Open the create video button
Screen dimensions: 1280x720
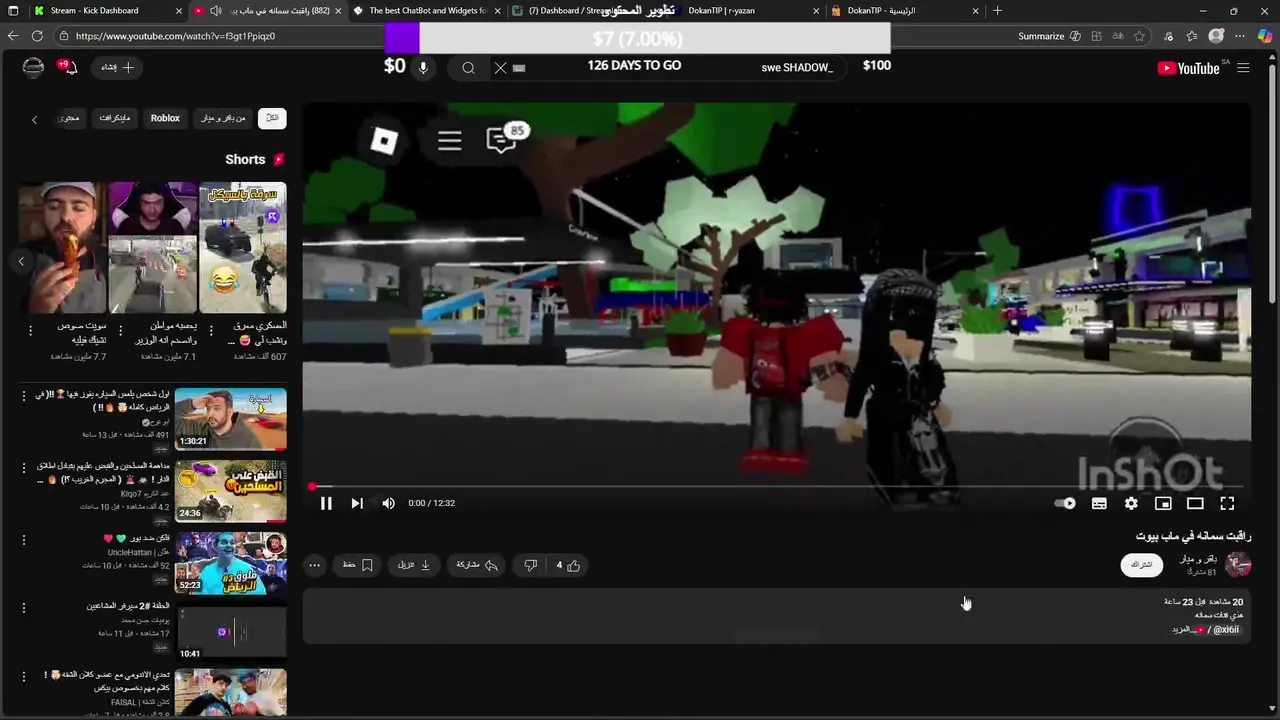click(117, 67)
